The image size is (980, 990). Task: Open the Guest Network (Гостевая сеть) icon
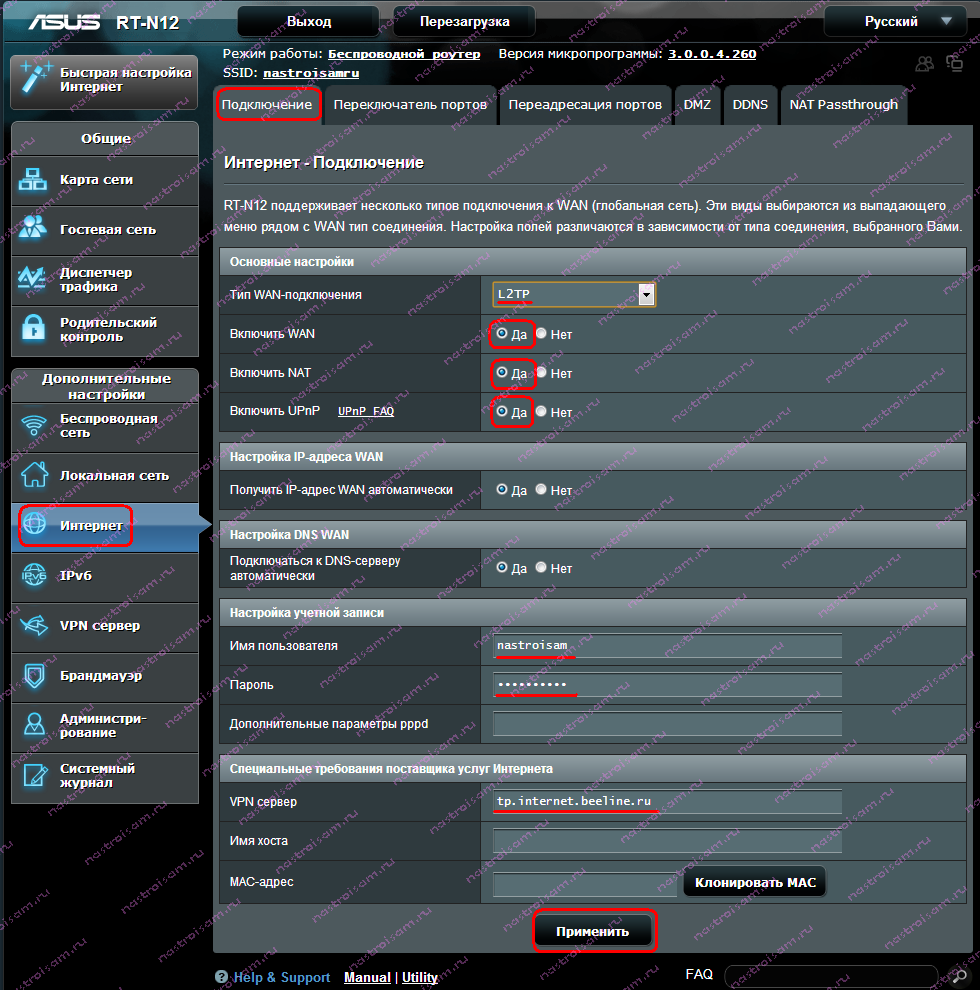[x=34, y=229]
